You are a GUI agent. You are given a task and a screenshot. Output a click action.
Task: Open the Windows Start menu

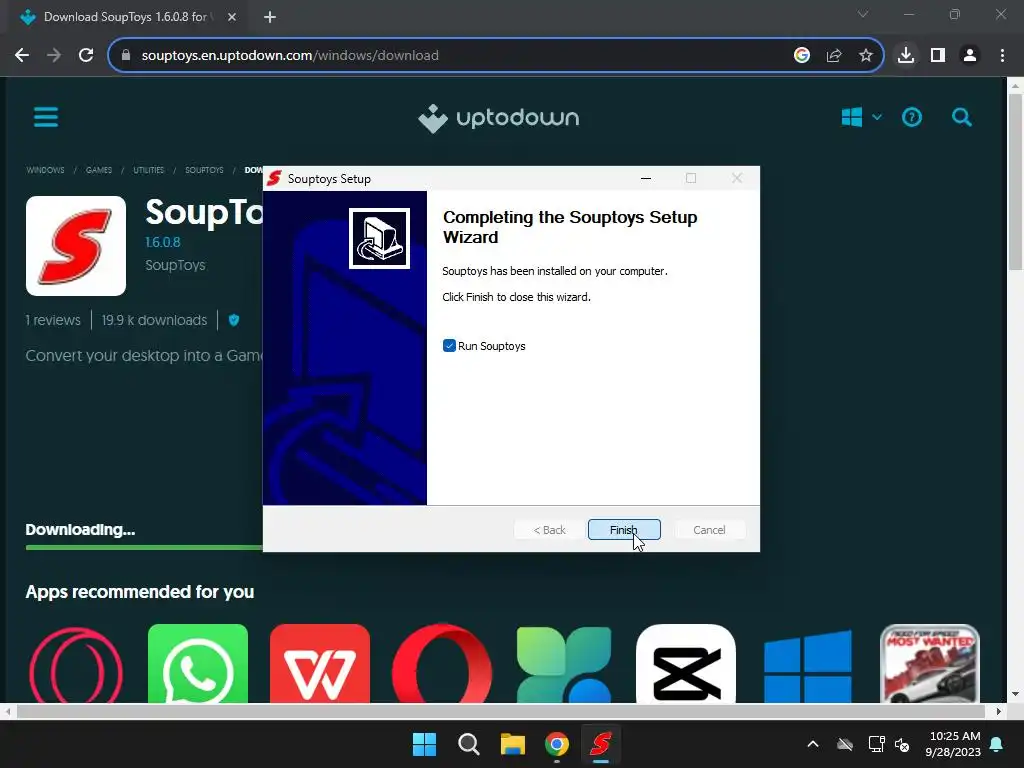[x=424, y=744]
